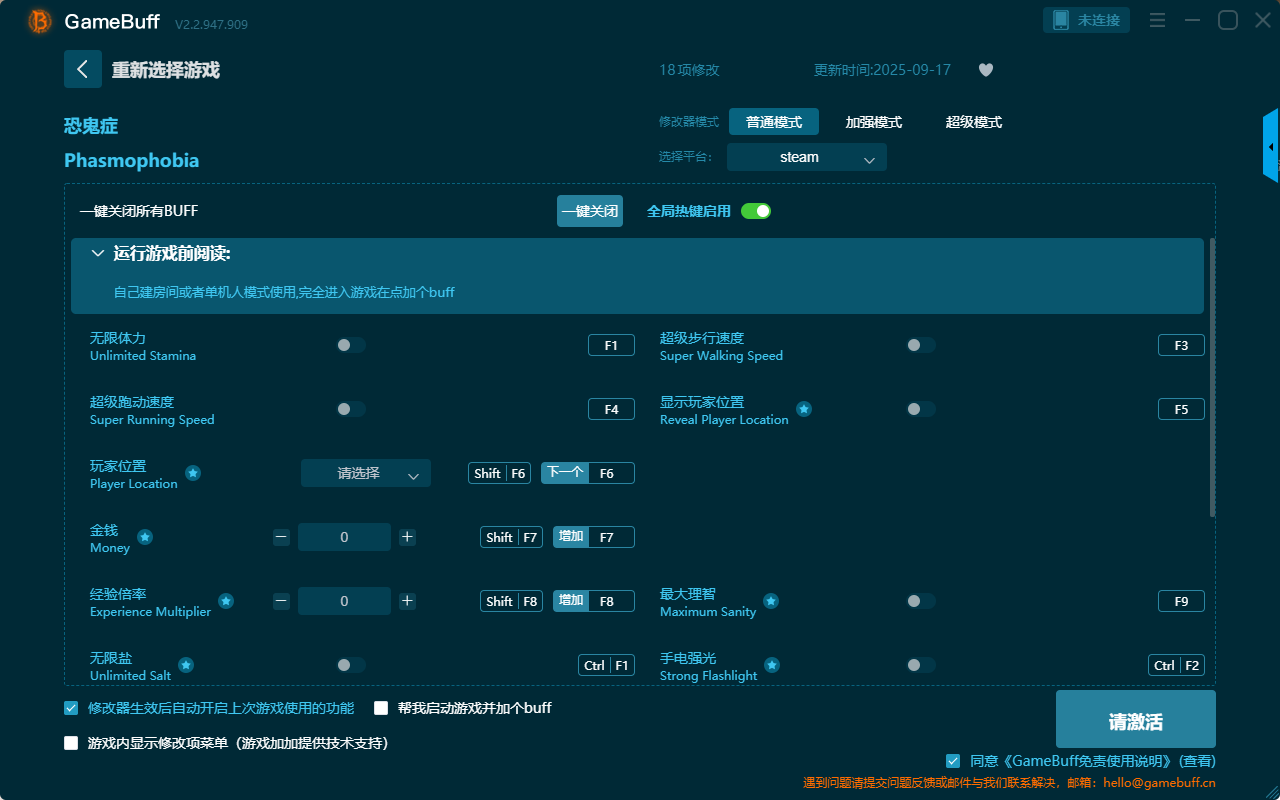Screen dimensions: 1280x800
Task: Click the vertical scrollbar of the cheat list
Action: point(1213,377)
